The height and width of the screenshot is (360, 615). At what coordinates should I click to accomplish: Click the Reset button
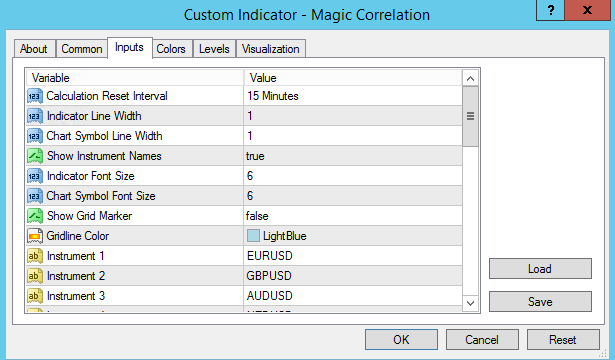[563, 339]
